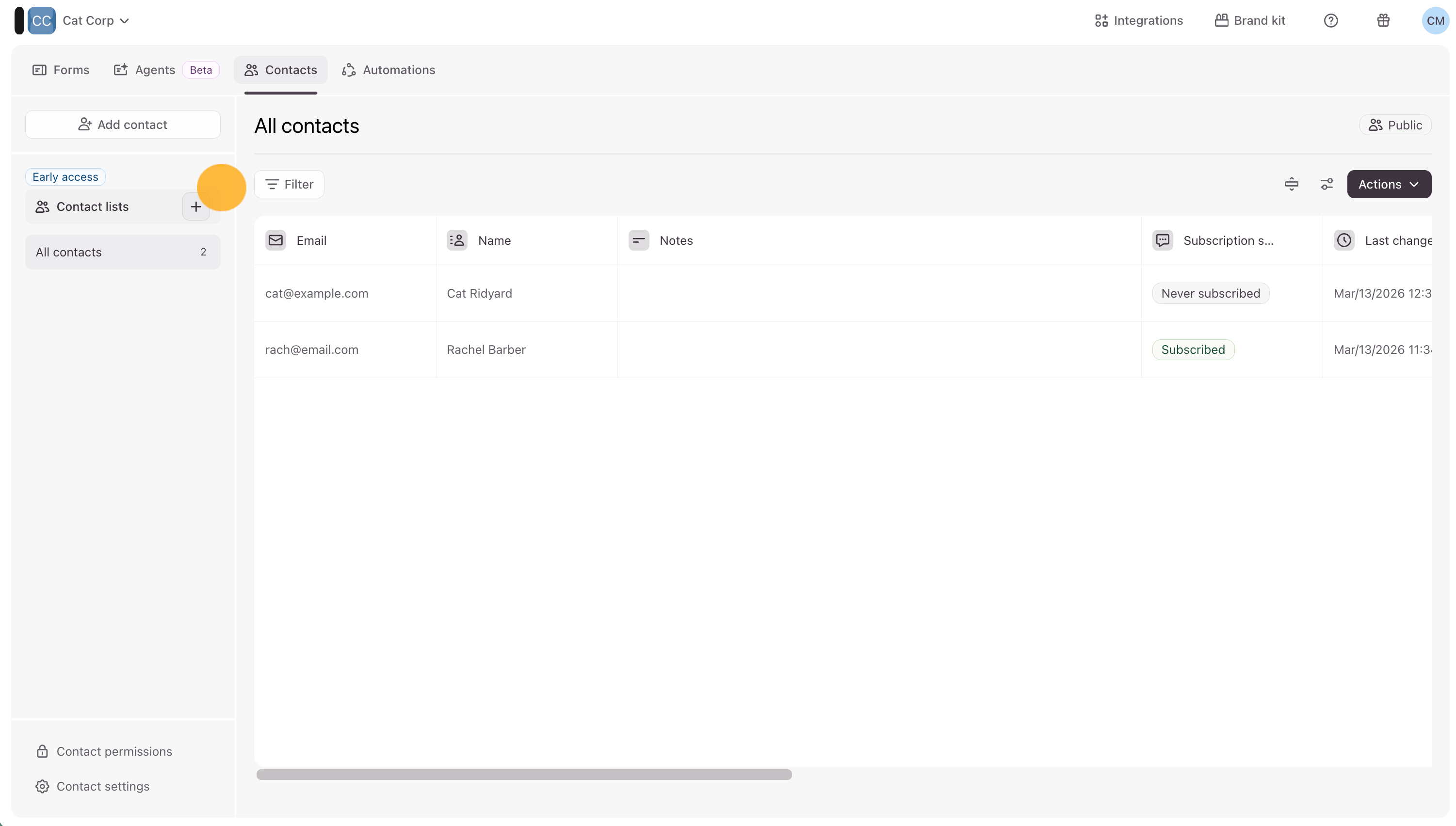
Task: Click the Email column envelope icon
Action: 276,240
